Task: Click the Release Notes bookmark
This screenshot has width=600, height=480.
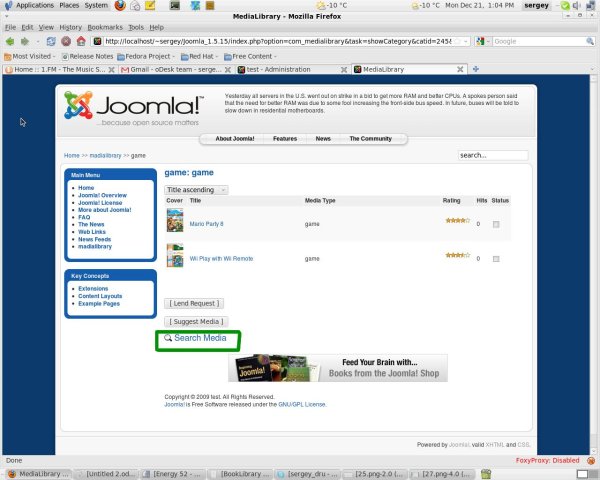Action: click(88, 57)
